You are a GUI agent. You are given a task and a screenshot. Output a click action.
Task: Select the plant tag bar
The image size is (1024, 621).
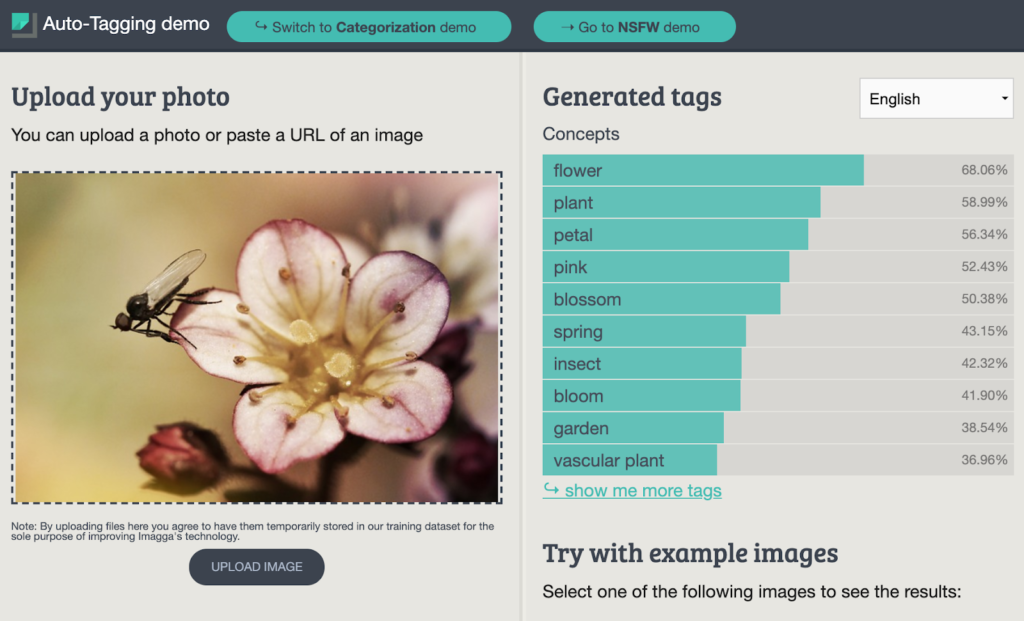(681, 203)
